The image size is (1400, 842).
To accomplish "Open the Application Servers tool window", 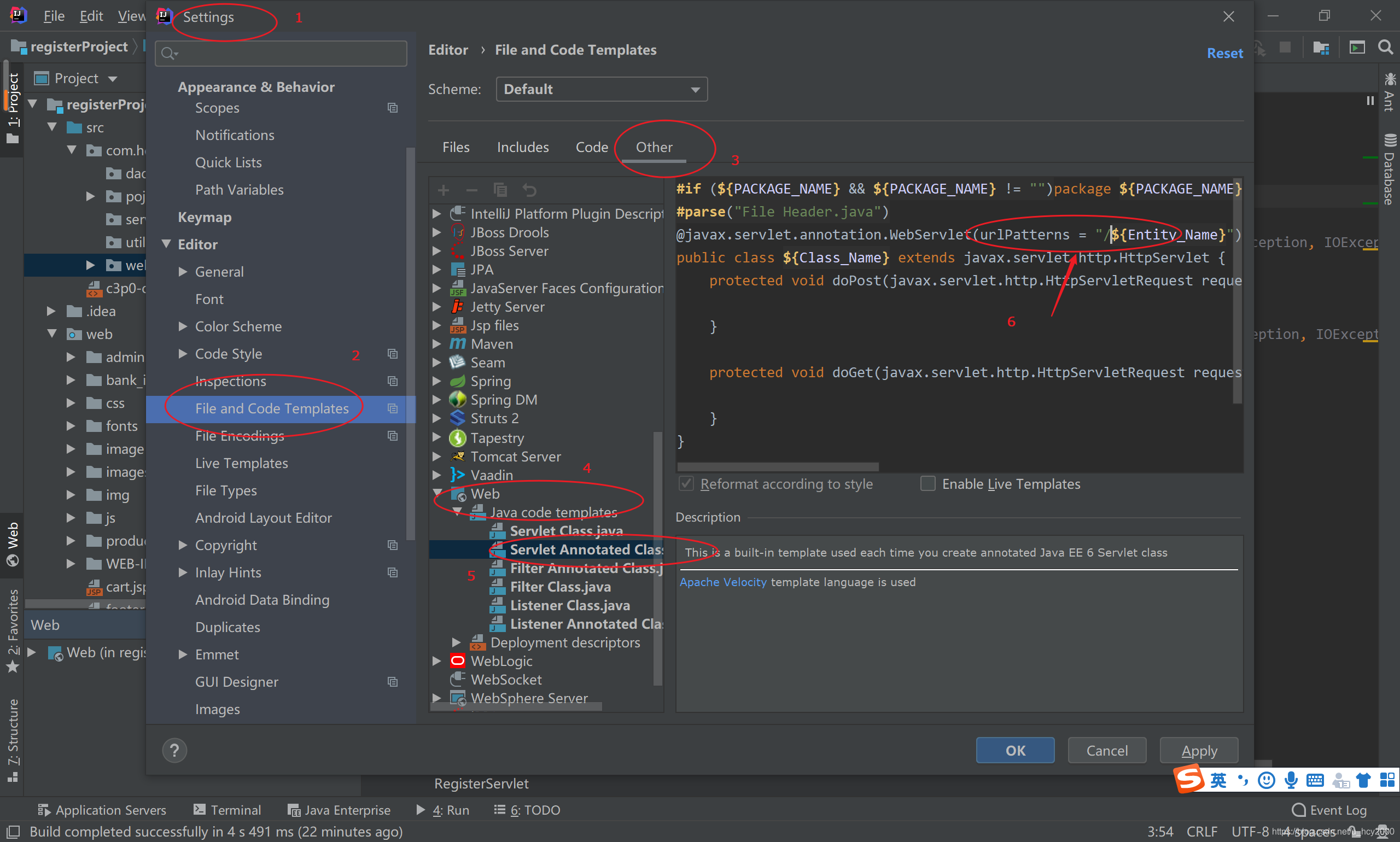I will coord(102,810).
